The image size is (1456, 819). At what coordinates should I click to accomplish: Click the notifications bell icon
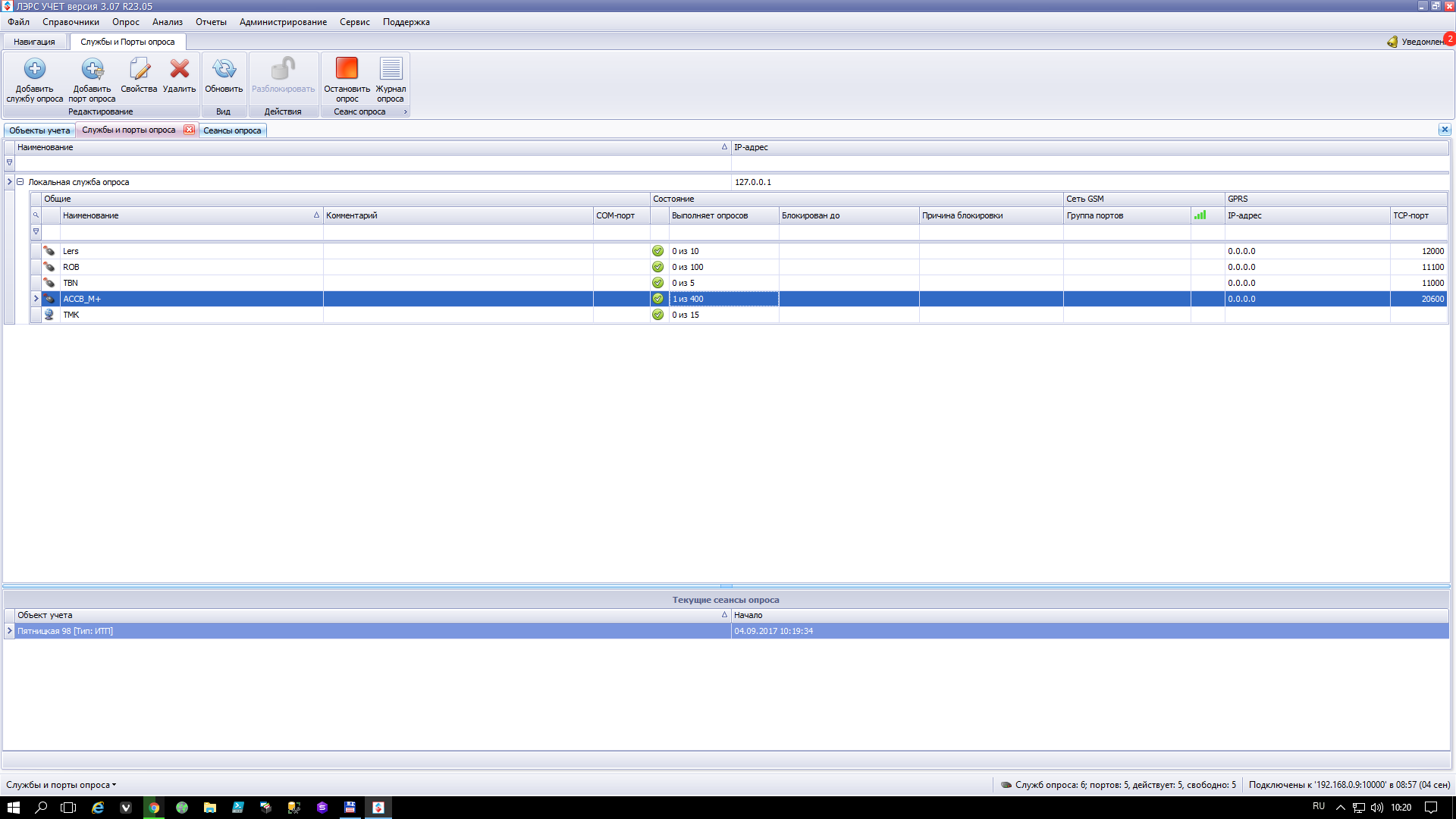[1392, 42]
